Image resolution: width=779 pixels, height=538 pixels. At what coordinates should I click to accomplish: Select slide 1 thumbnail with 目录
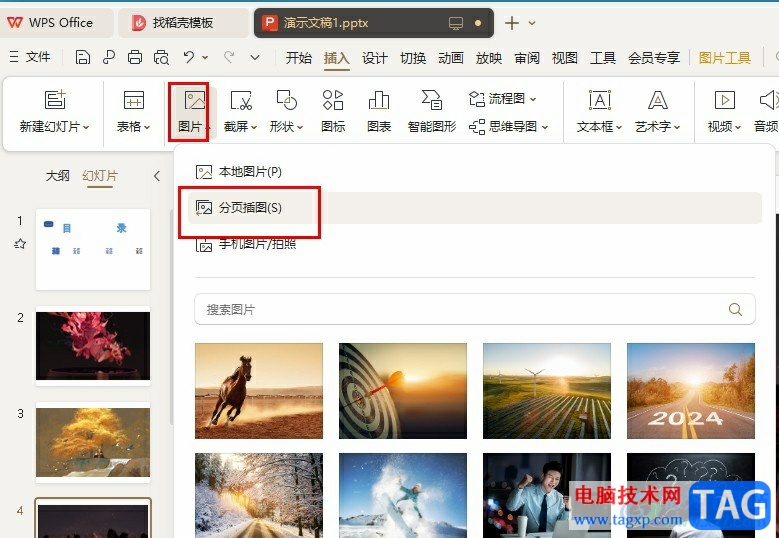click(x=93, y=249)
